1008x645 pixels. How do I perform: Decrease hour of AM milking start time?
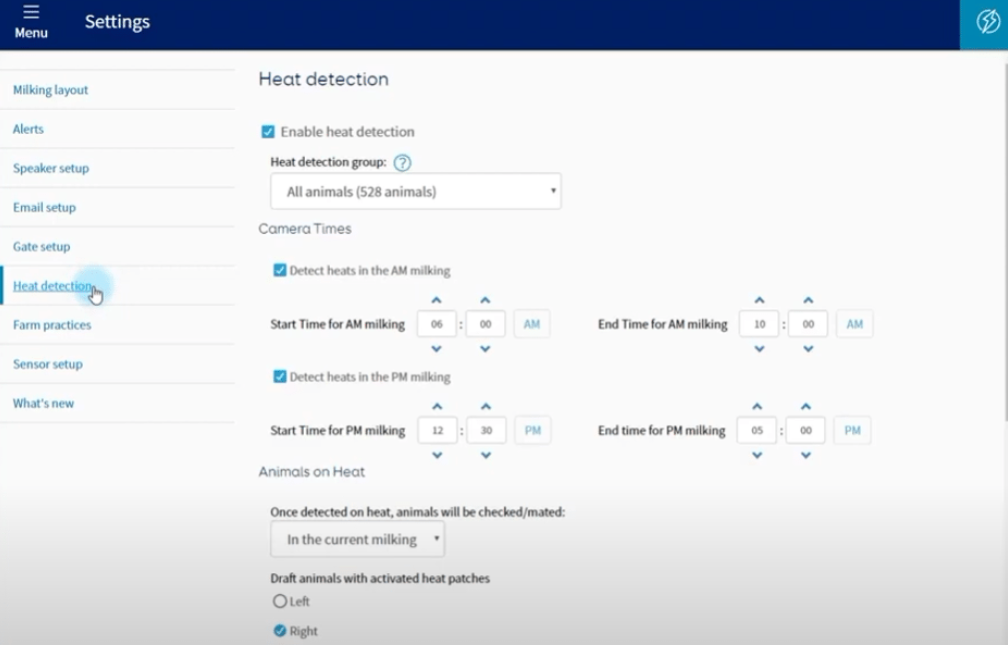click(436, 349)
